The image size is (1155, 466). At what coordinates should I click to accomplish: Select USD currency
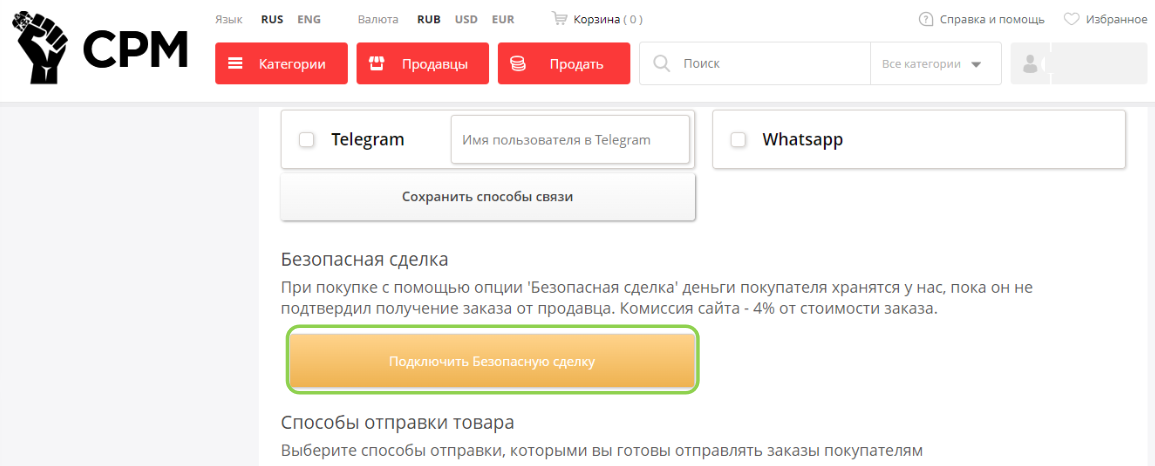click(x=466, y=20)
